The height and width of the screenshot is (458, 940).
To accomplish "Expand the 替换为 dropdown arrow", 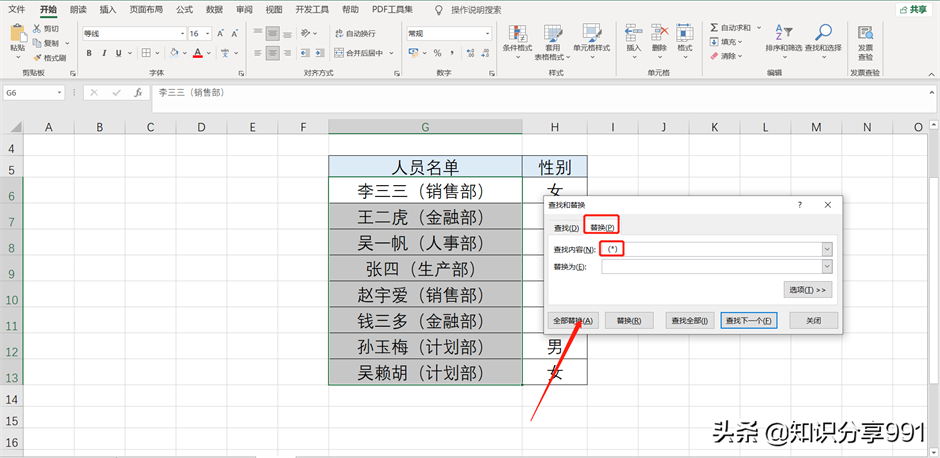I will pyautogui.click(x=827, y=267).
